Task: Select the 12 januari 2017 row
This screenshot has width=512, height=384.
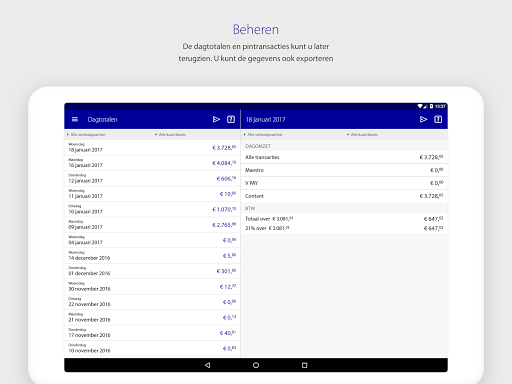Action: point(152,179)
